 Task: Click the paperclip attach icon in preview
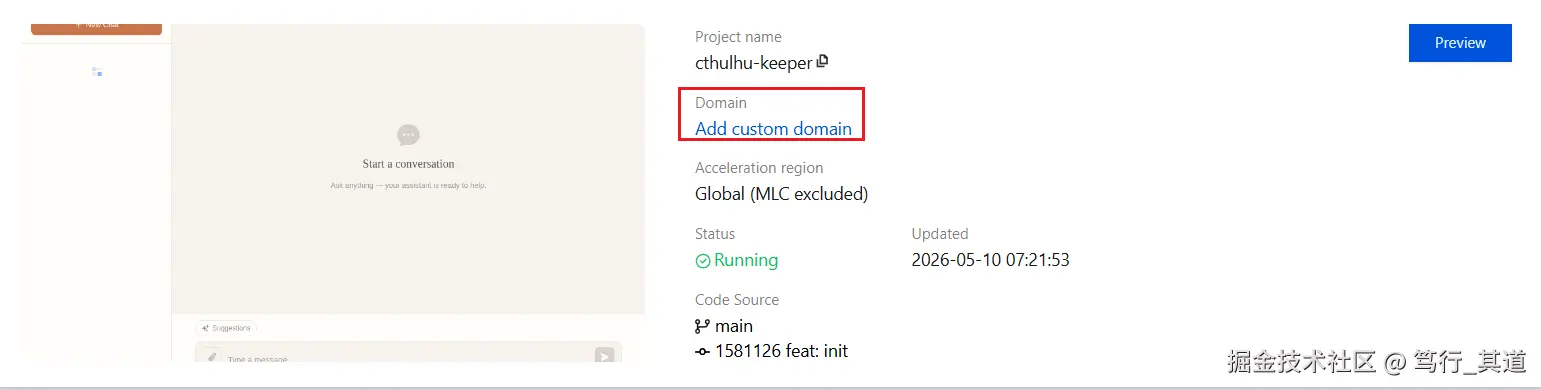point(212,356)
